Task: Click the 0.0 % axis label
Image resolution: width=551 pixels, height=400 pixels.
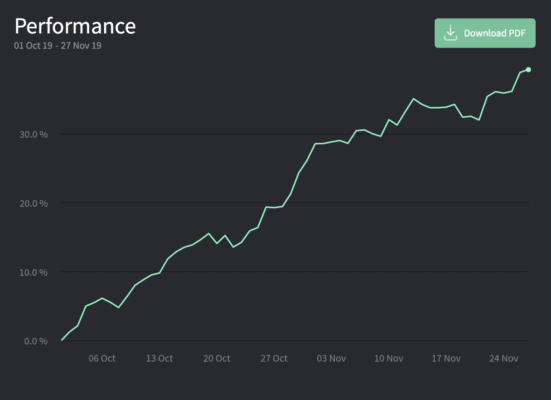Action: [x=36, y=341]
